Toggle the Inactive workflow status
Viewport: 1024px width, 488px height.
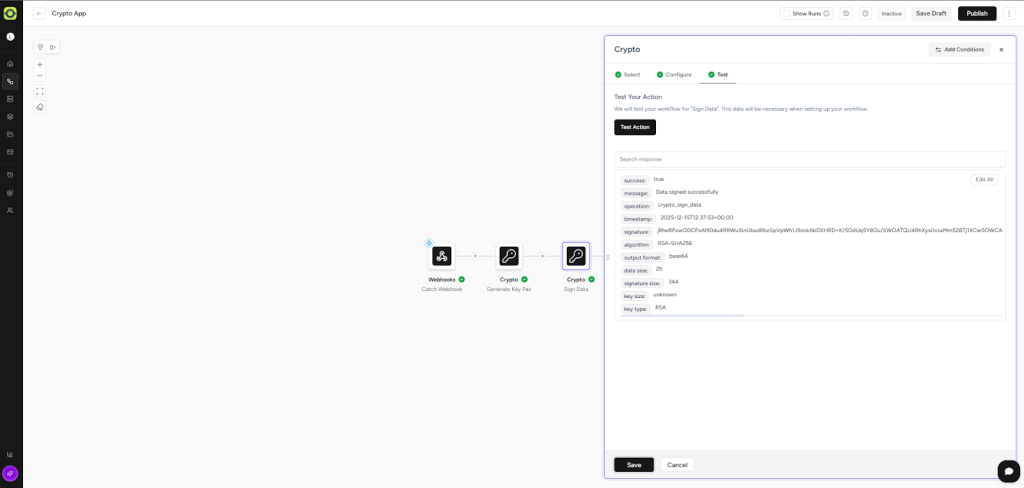point(891,14)
